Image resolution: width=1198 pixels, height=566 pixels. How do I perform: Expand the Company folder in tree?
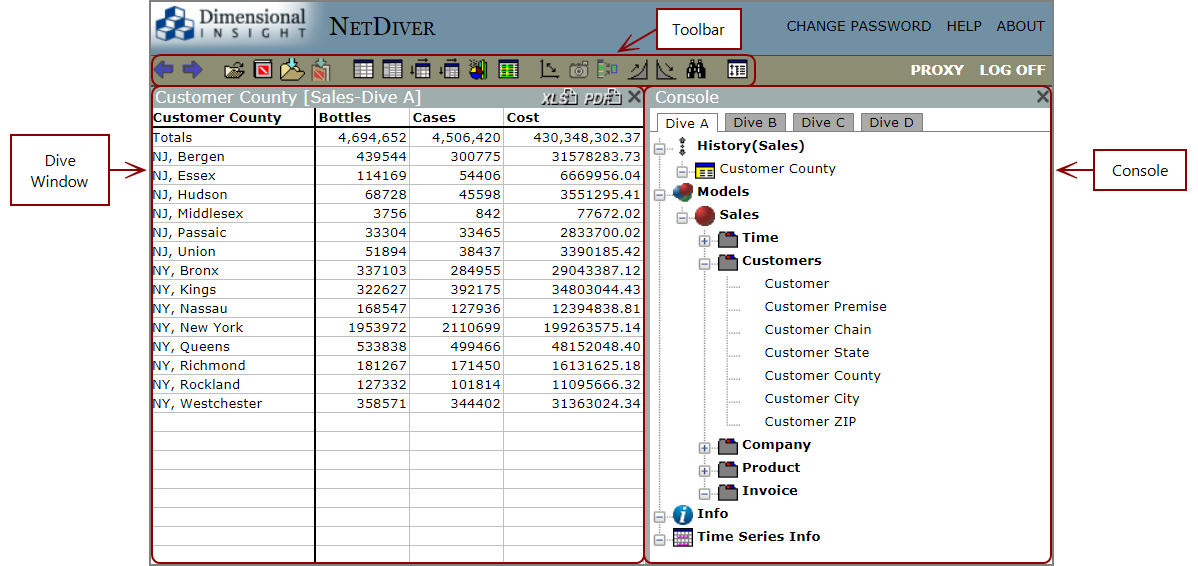click(704, 447)
